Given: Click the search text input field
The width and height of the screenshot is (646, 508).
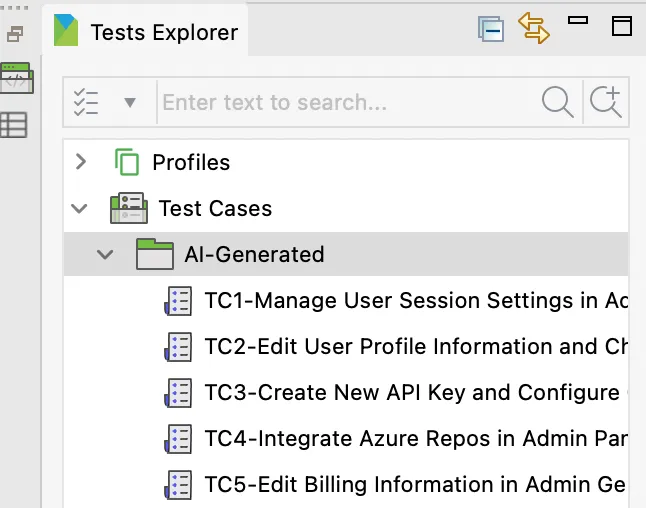Looking at the screenshot, I should point(345,102).
